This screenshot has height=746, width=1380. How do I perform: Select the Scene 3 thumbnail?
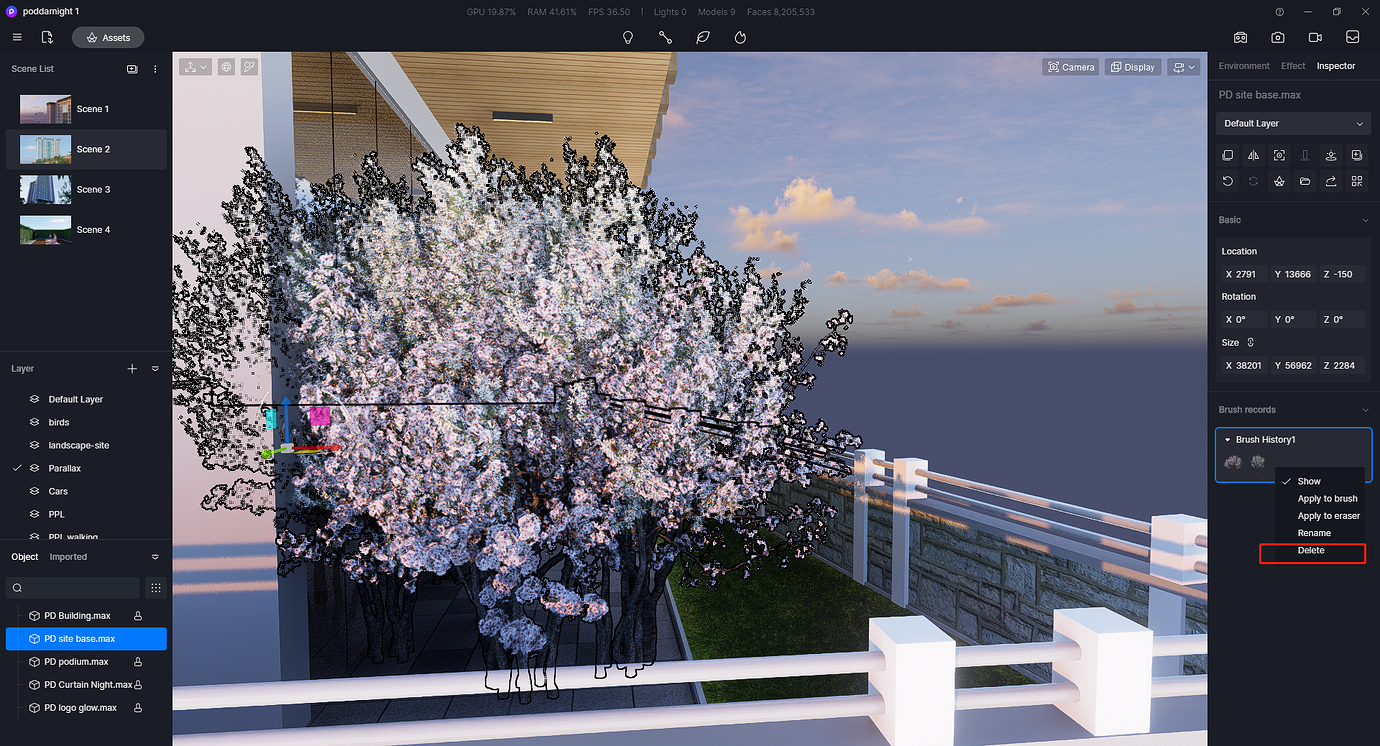click(45, 189)
